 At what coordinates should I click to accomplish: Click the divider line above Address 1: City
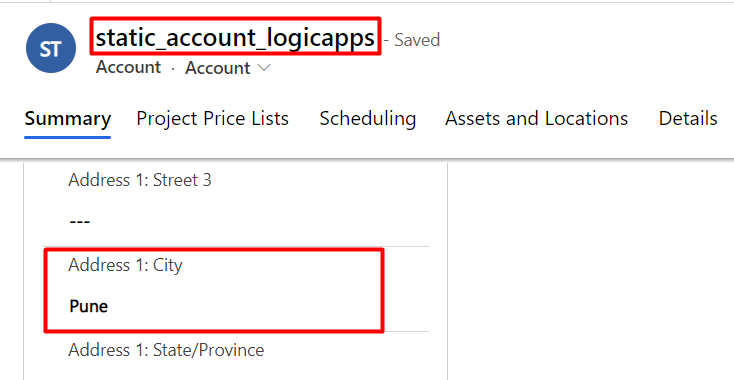coord(236,246)
